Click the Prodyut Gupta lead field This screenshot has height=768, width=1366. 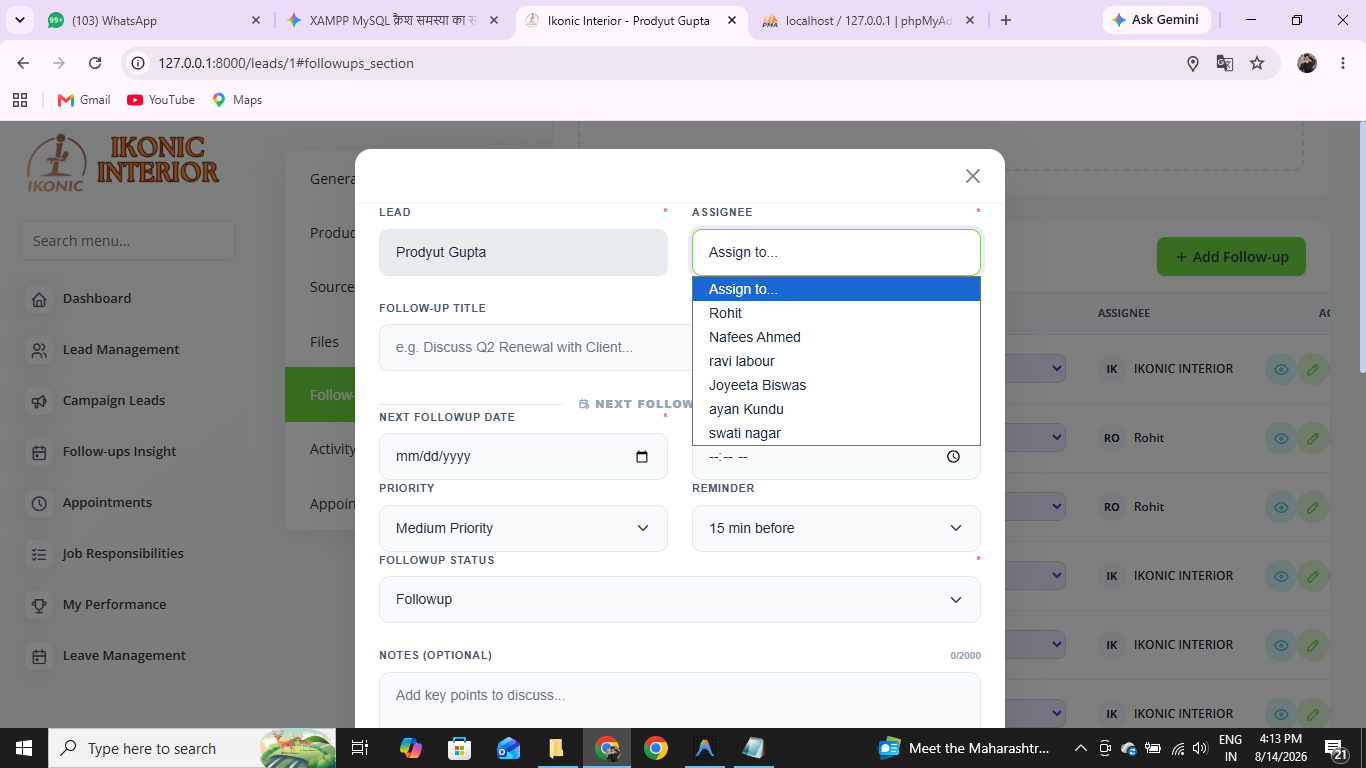tap(523, 252)
